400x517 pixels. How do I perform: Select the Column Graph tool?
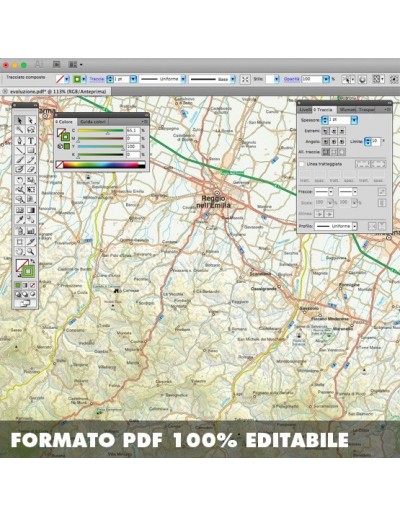coord(31,231)
